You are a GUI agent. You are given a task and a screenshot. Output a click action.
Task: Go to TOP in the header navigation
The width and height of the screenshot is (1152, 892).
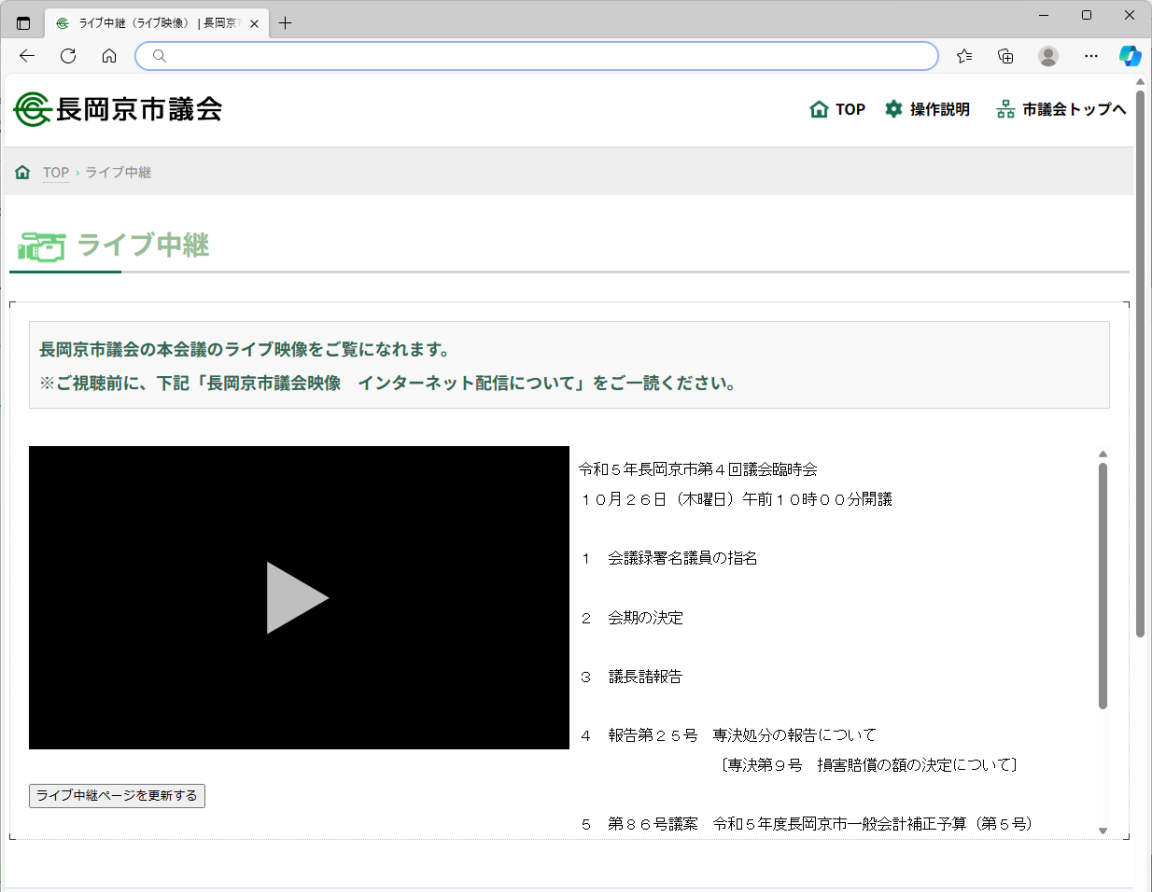click(x=838, y=109)
